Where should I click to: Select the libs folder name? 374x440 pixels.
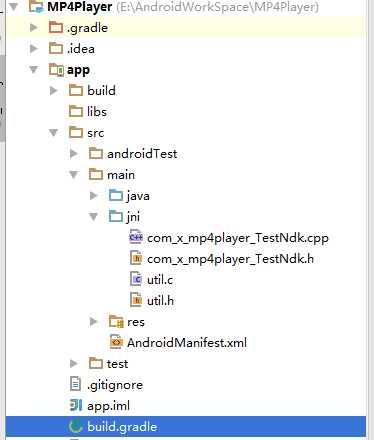tap(97, 111)
